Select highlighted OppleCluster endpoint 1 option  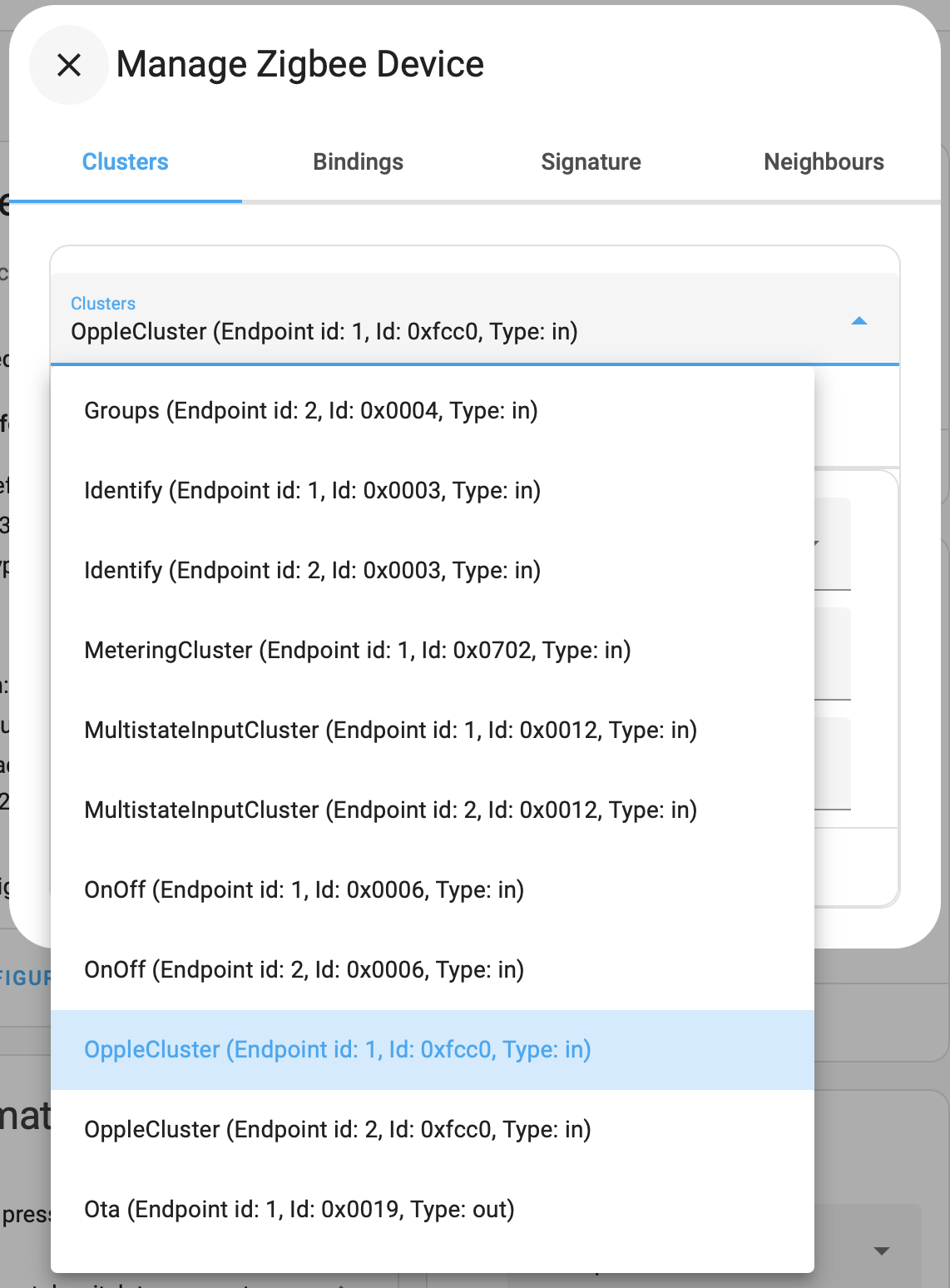pos(433,1050)
